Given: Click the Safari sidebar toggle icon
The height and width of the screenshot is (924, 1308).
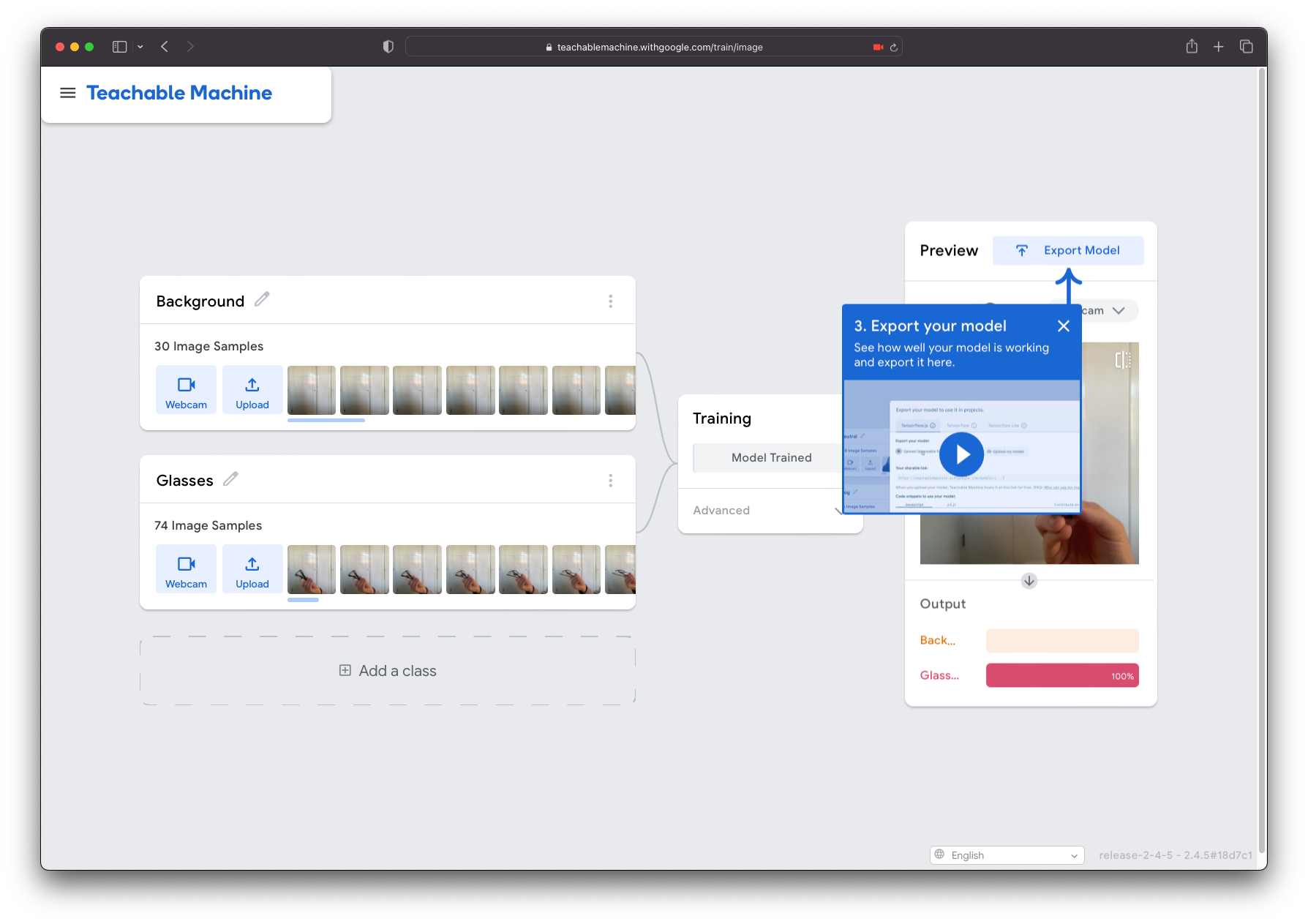Looking at the screenshot, I should click(119, 47).
